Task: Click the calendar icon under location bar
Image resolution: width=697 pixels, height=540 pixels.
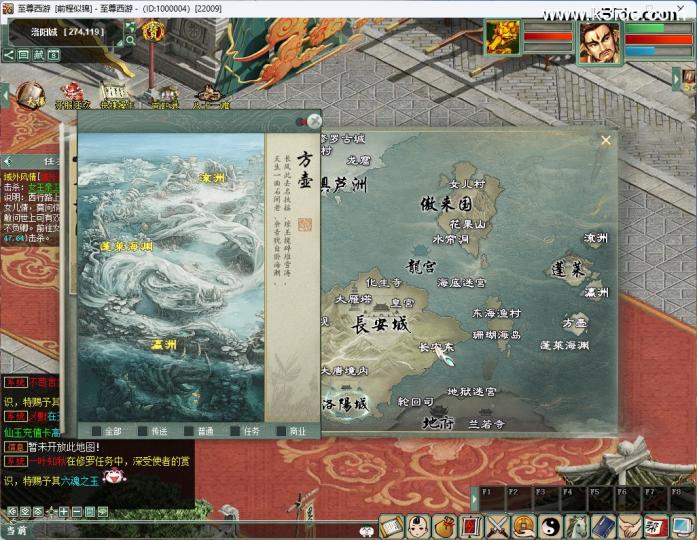Action: pyautogui.click(x=53, y=55)
